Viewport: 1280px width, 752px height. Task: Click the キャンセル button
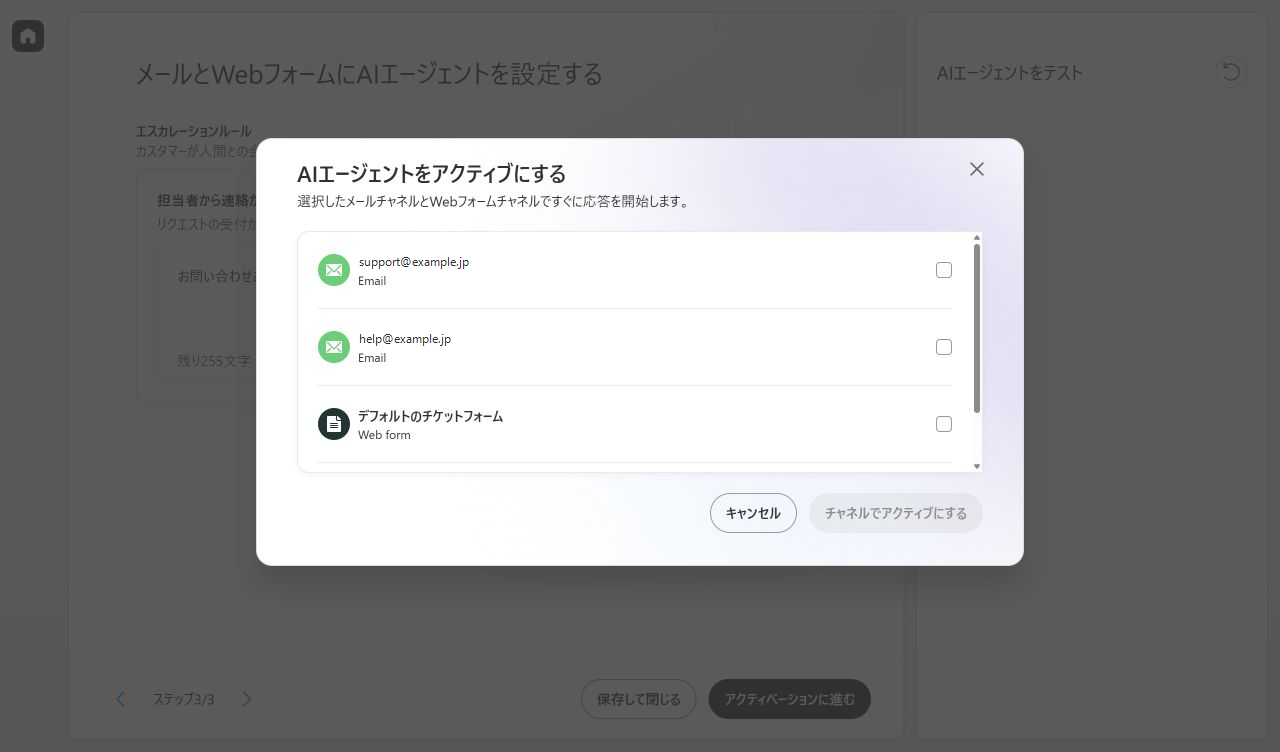tap(753, 513)
